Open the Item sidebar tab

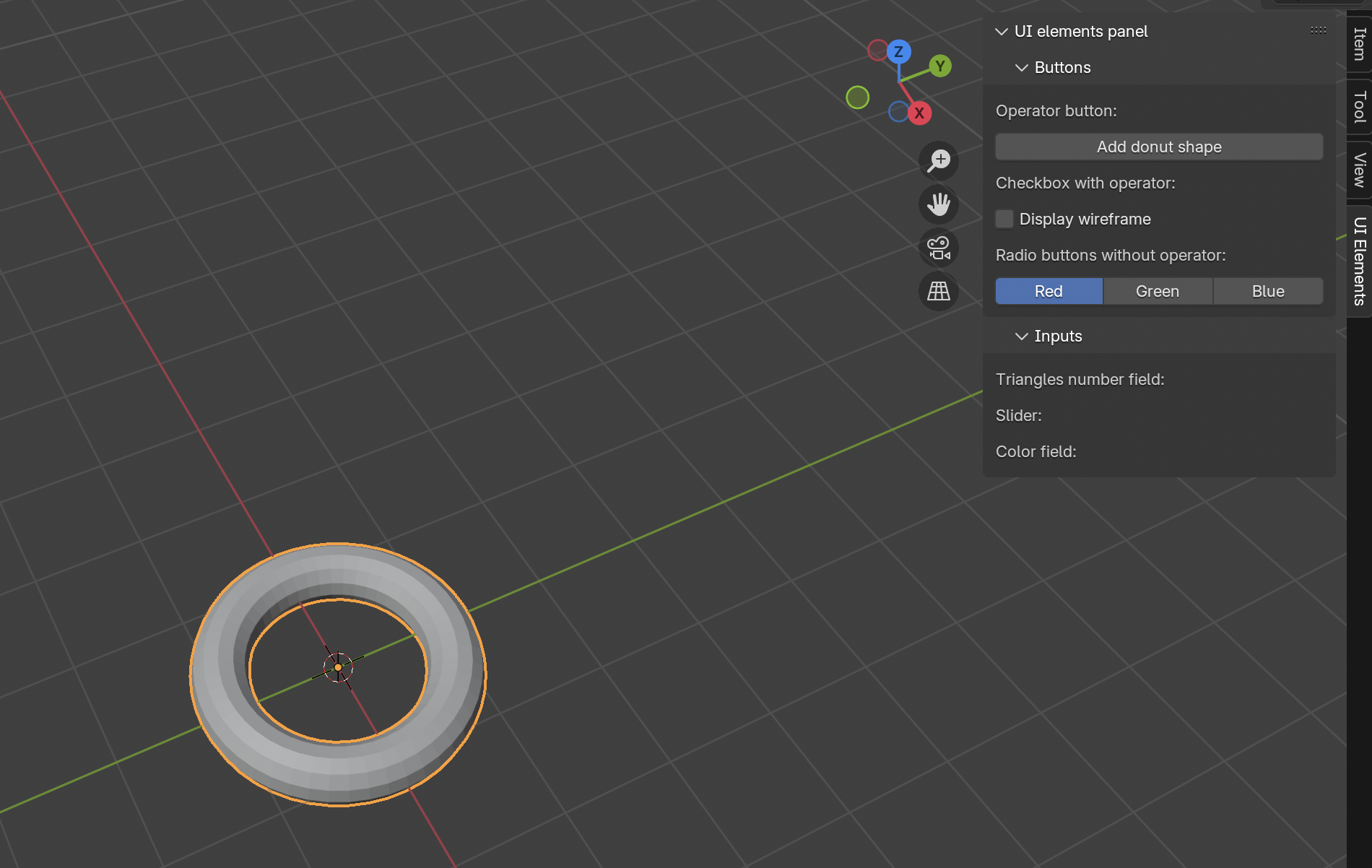coord(1359,44)
